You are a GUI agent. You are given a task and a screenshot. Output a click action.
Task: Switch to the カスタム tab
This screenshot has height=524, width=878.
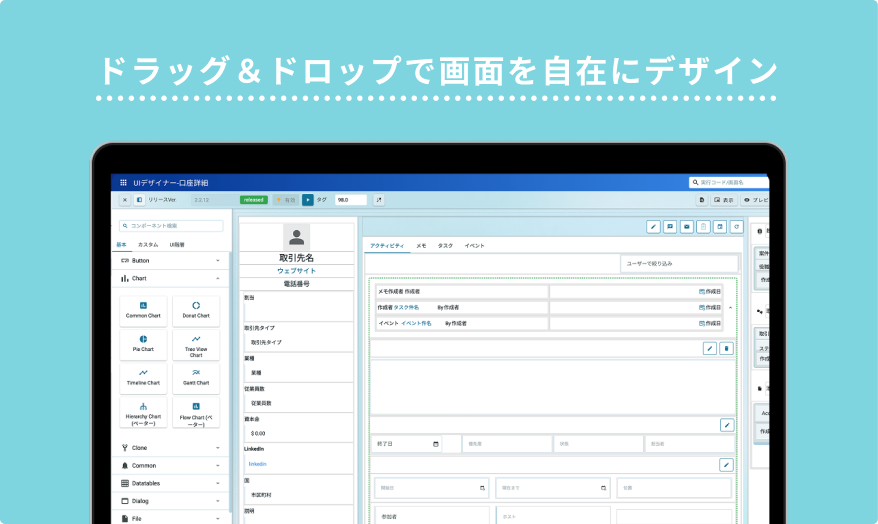click(148, 245)
